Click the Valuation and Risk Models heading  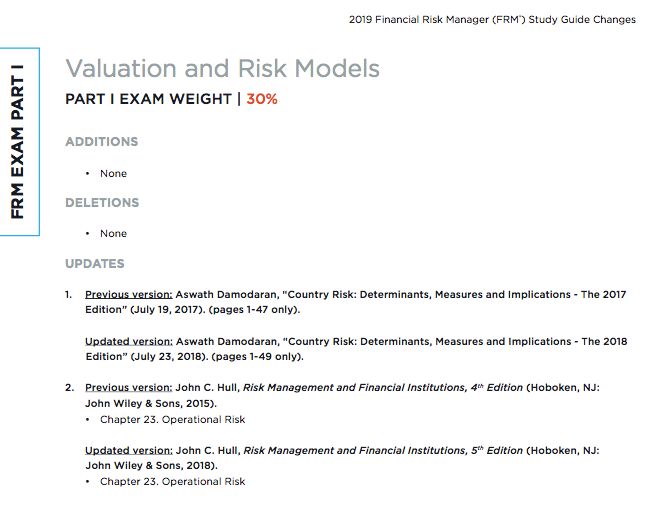click(x=222, y=68)
